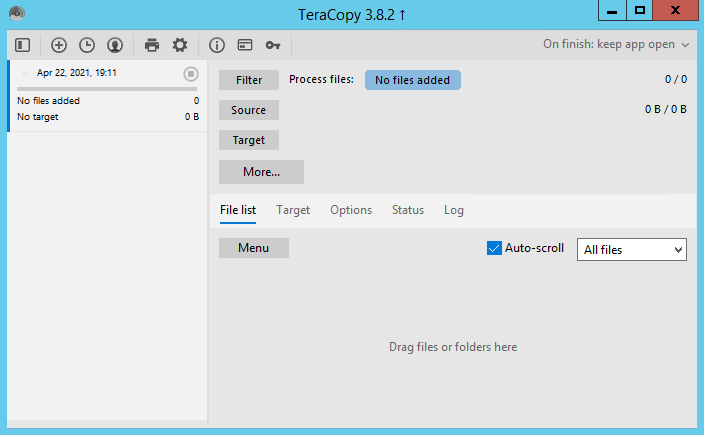This screenshot has height=435, width=704.
Task: Click 'No target' text in the sidebar
Action: coord(38,117)
